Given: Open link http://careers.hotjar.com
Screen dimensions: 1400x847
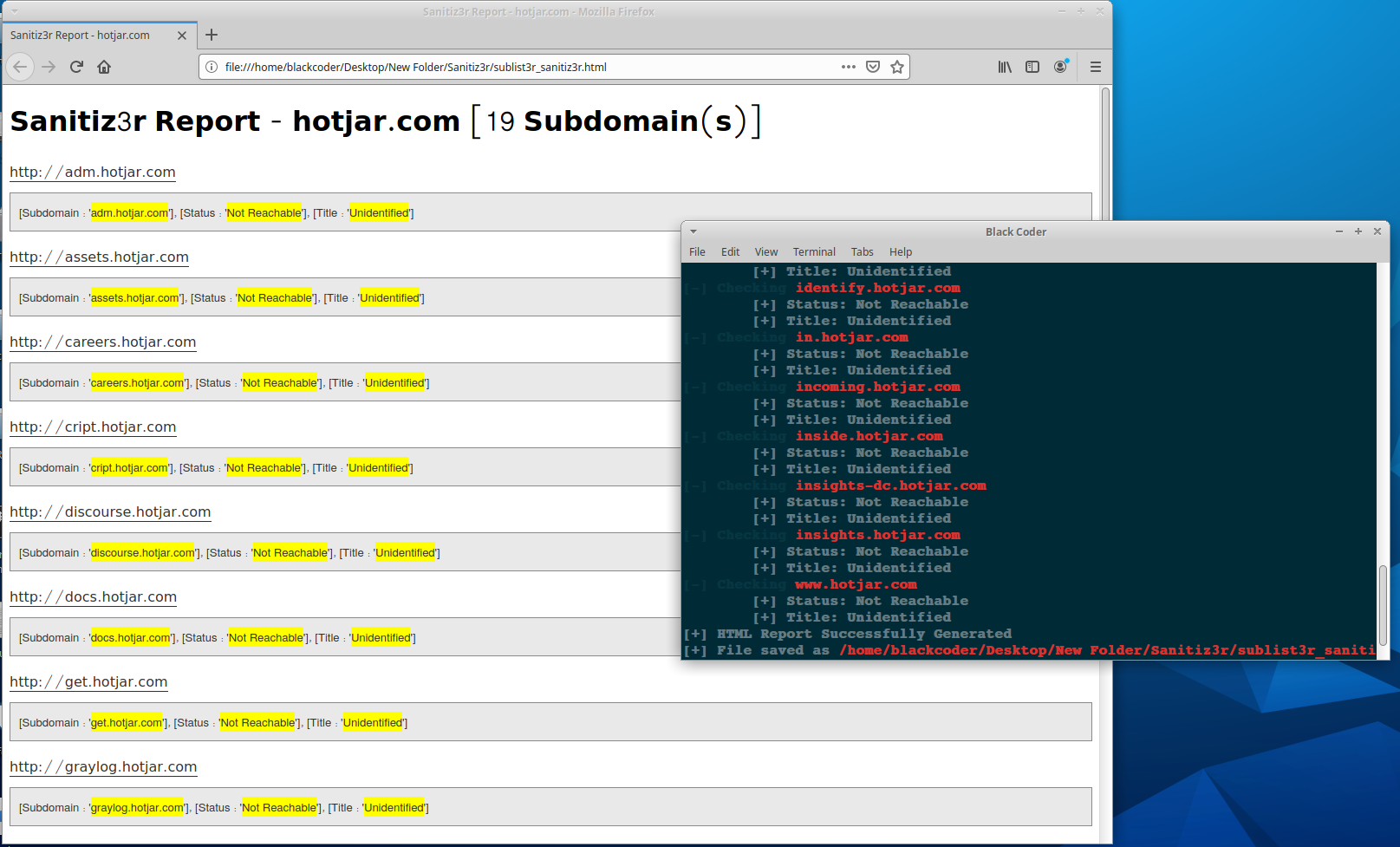Looking at the screenshot, I should click(x=103, y=342).
